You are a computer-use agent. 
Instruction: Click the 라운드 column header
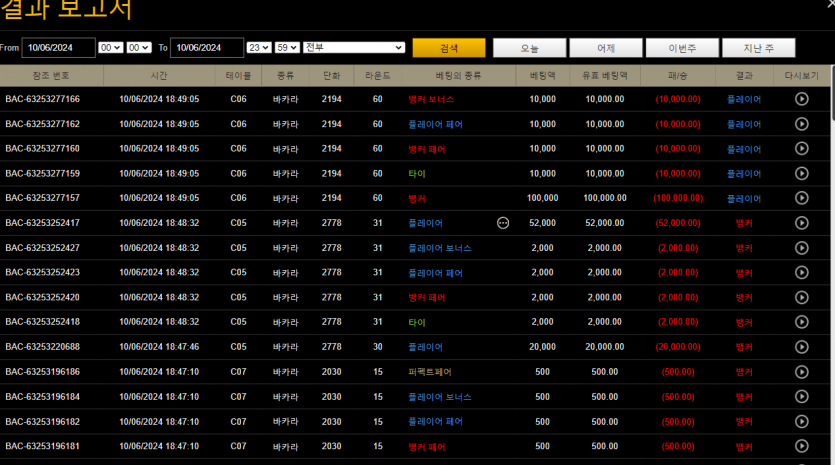point(378,76)
